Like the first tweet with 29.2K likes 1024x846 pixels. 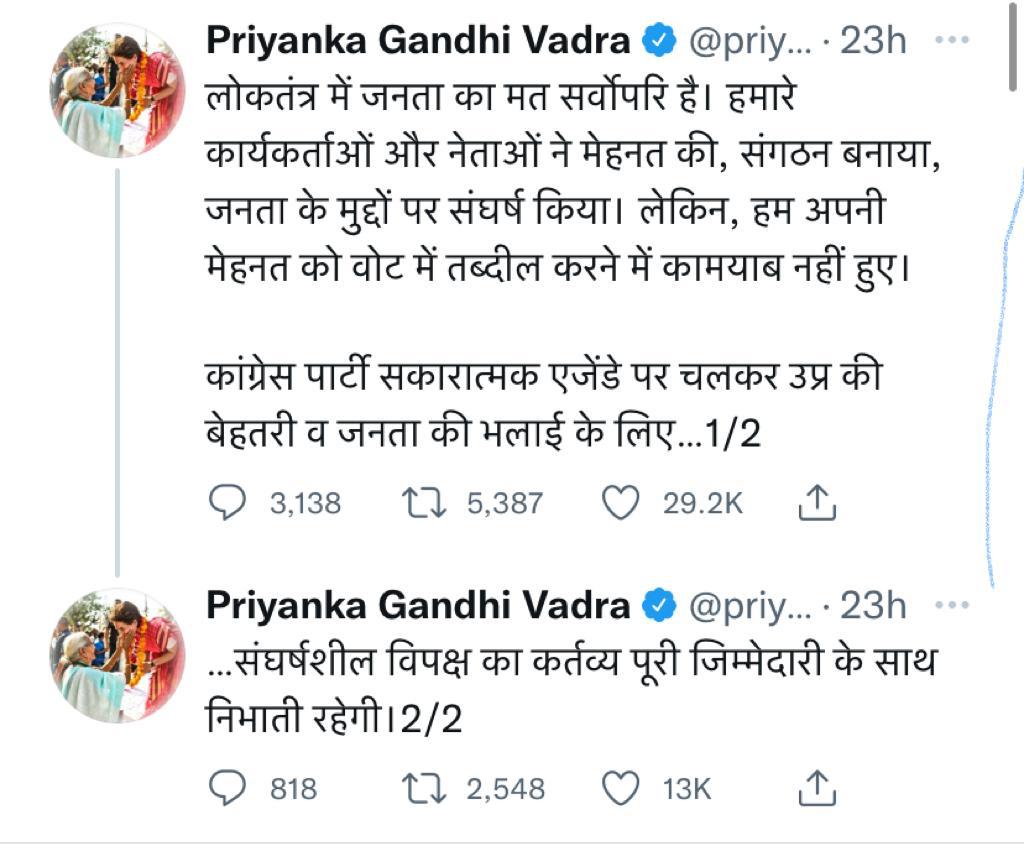pyautogui.click(x=621, y=502)
